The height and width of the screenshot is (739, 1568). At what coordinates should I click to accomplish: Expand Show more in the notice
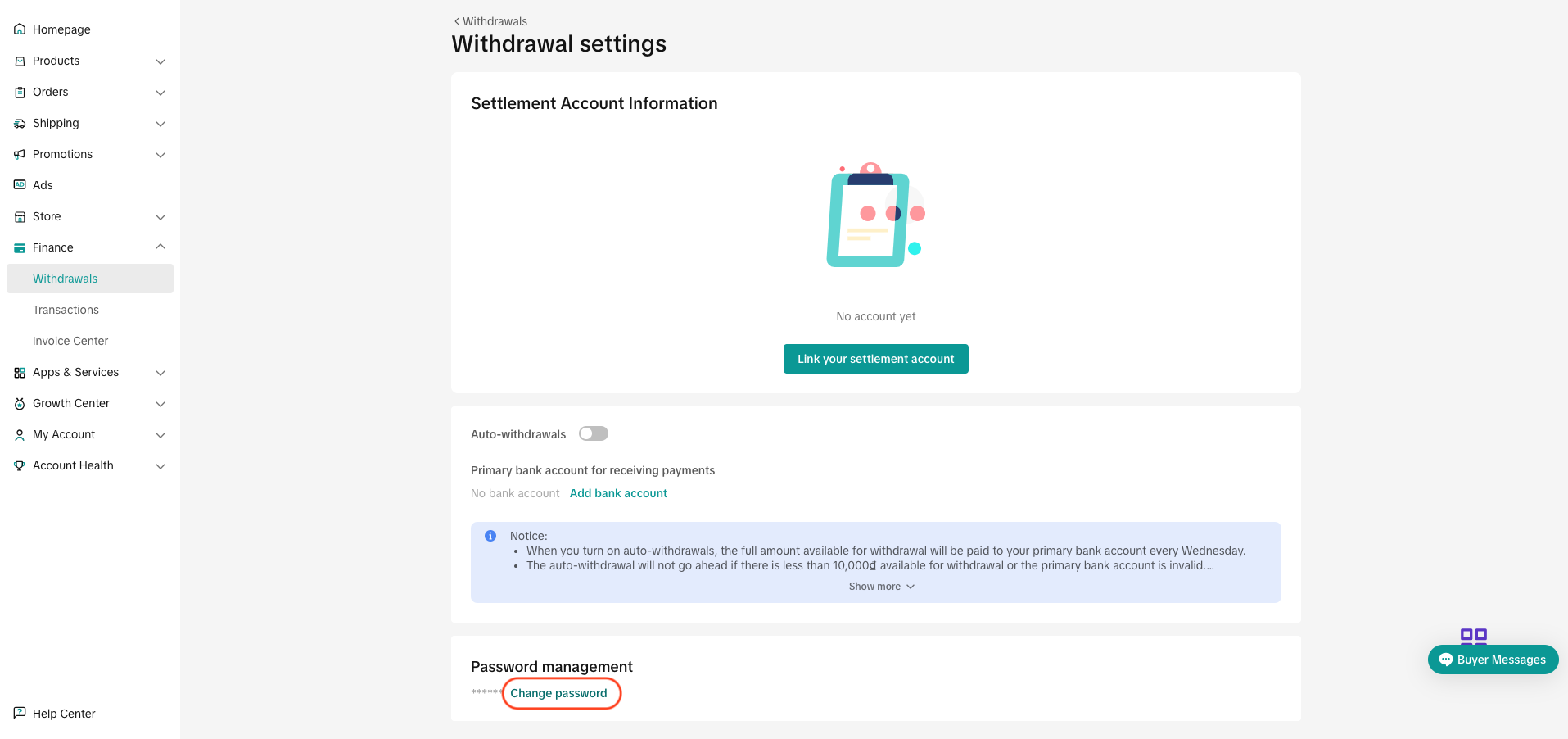(881, 587)
